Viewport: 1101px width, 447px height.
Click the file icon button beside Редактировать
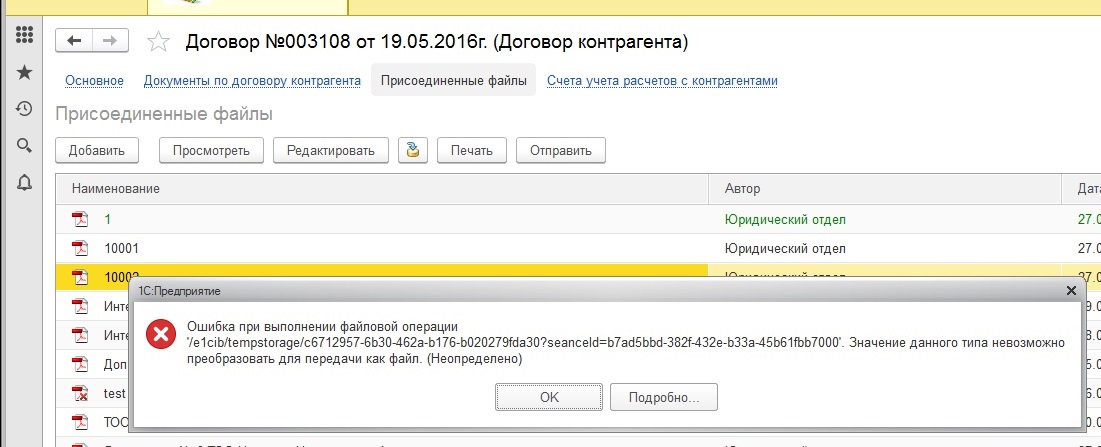(413, 150)
